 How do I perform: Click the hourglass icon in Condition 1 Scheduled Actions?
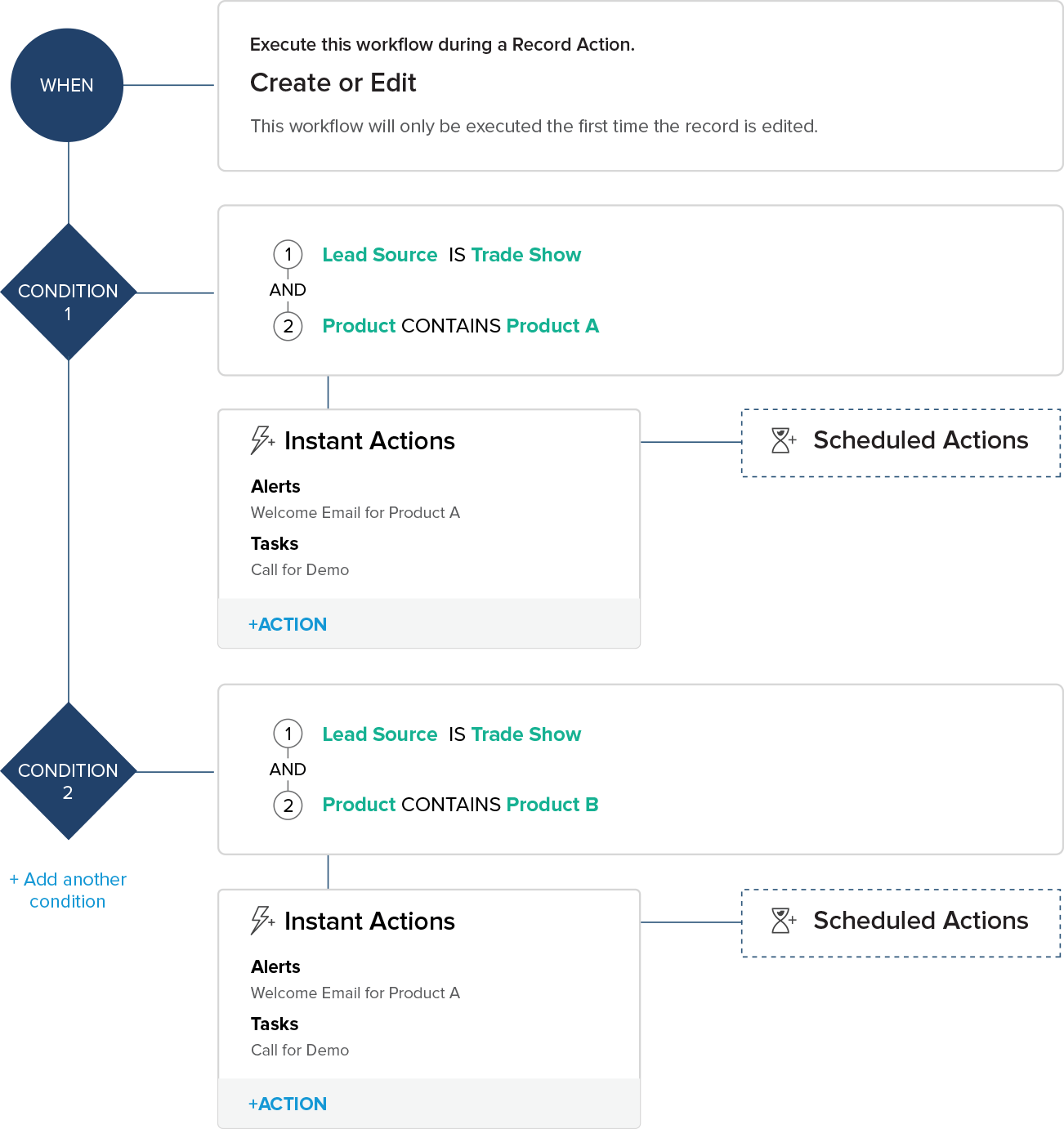[x=783, y=440]
